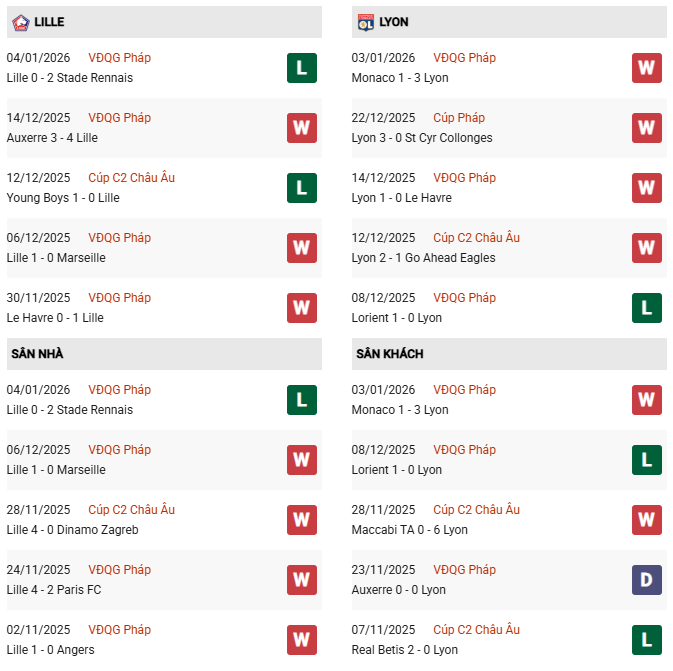This screenshot has width=673, height=671.
Task: Open VĐQG Pháp link for Auxerre 3-4 Lille
Action: [119, 118]
